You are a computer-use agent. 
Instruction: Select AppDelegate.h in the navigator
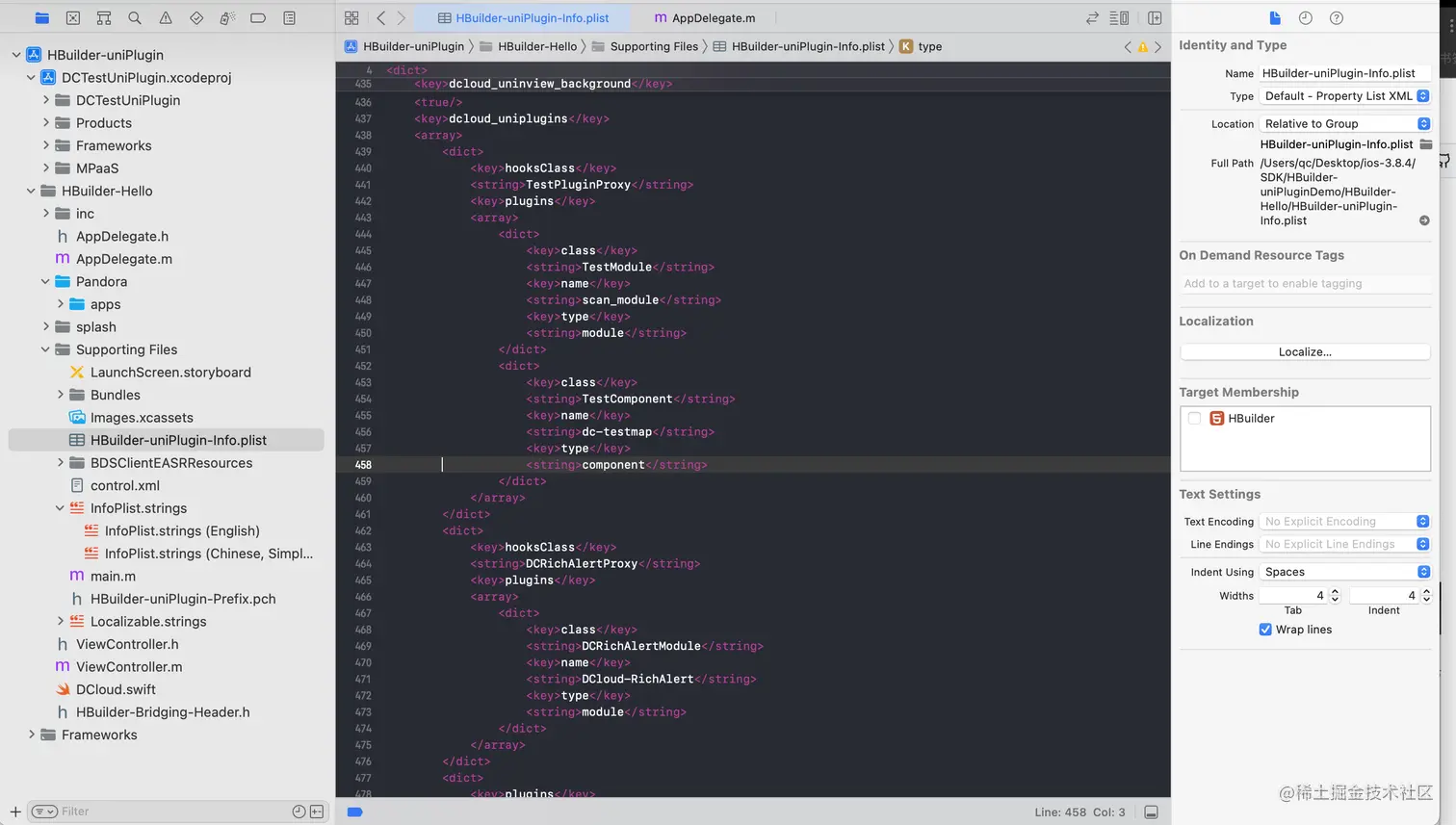coord(122,236)
